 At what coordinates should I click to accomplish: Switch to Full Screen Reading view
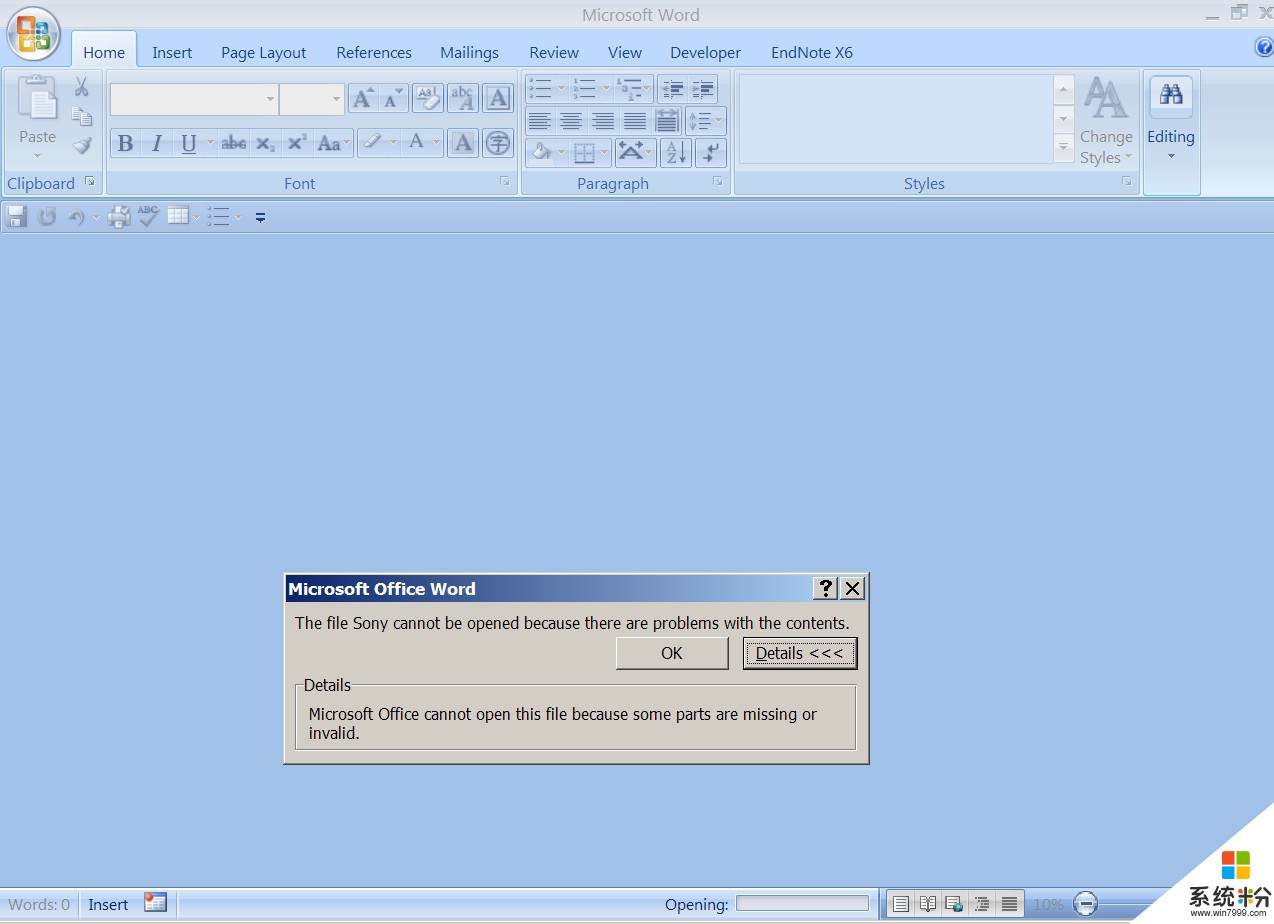[928, 904]
